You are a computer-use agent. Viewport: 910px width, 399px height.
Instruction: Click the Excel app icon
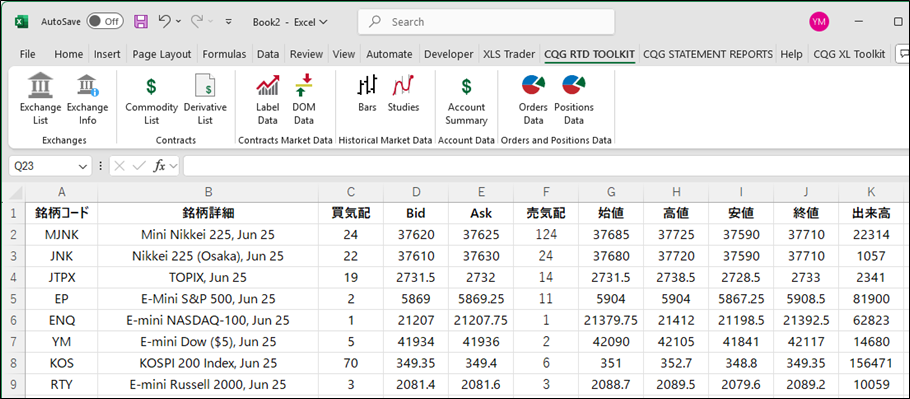[21, 21]
